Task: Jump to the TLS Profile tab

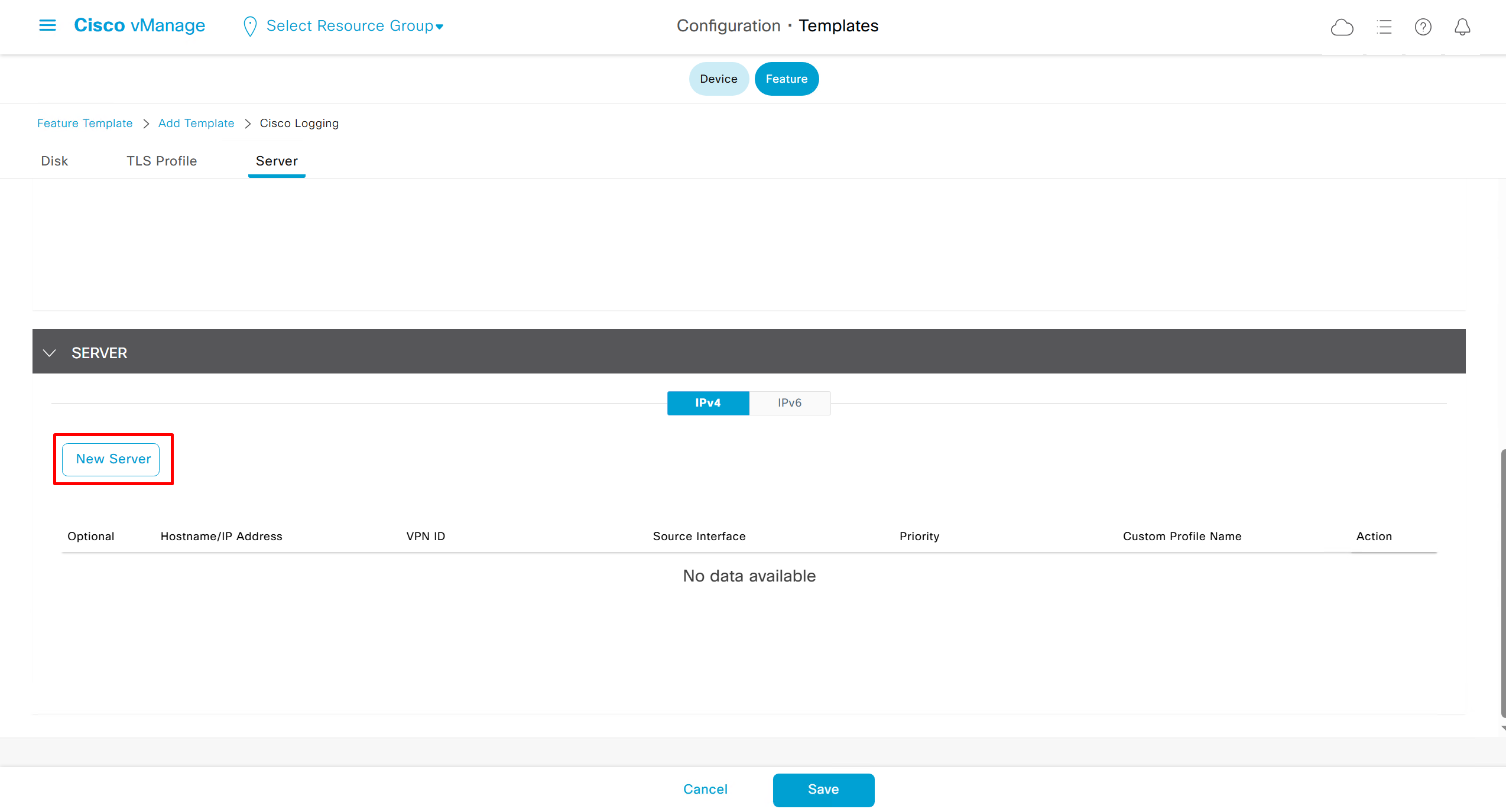Action: tap(161, 161)
